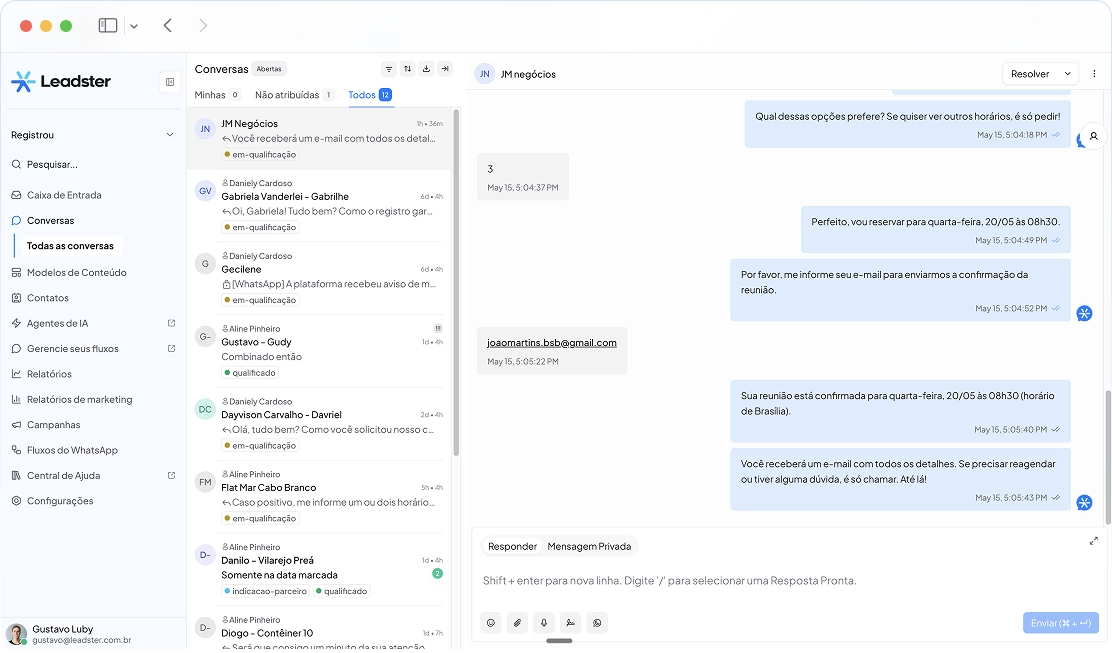Open Fluxos do WhatsApp
This screenshot has width=1112, height=653.
(x=72, y=450)
